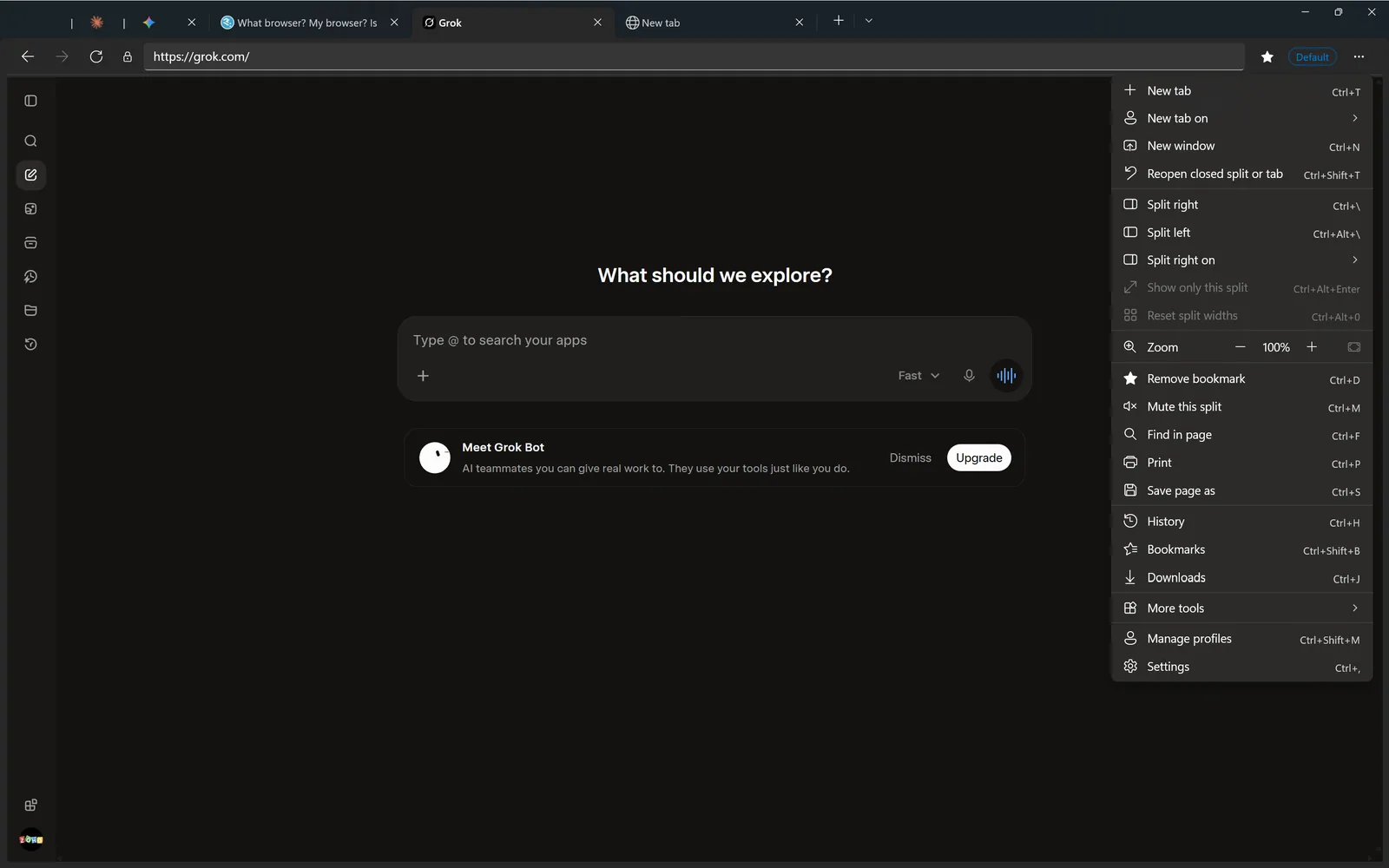Open the user avatar in Grok sidebar
The height and width of the screenshot is (868, 1389).
[31, 839]
